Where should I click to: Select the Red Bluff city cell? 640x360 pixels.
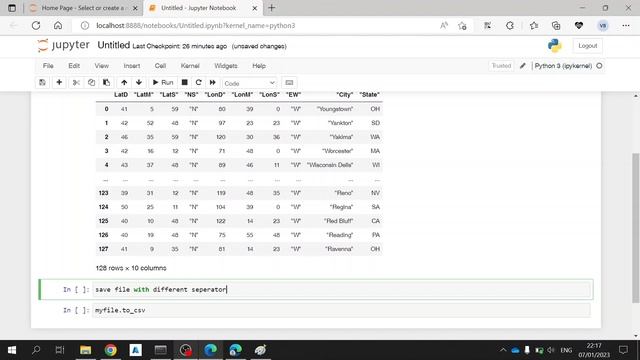point(338,221)
